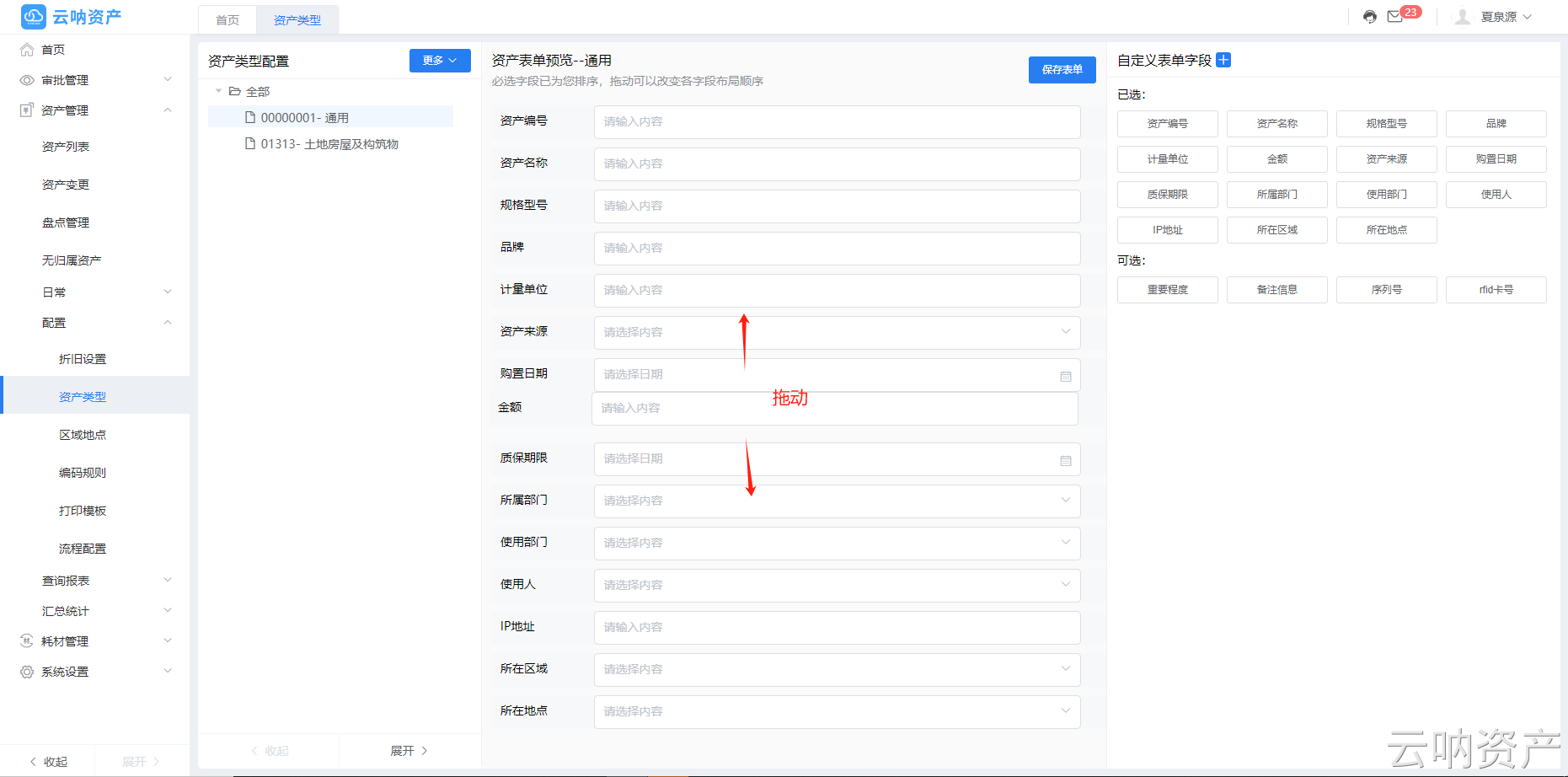1568x777 pixels.
Task: Click the 资产管理 sidebar icon
Action: coord(24,110)
